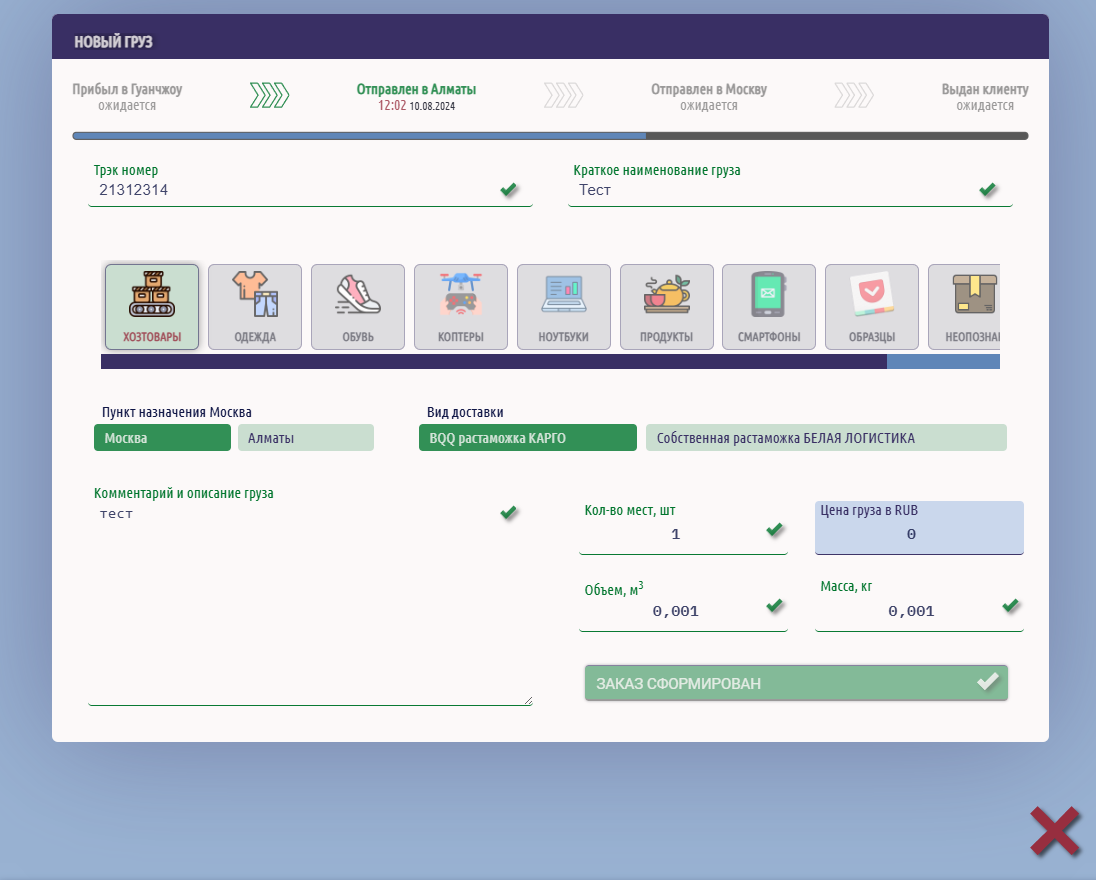1096x880 pixels.
Task: Click the ЗАКАЗ СФОРМИРОВАН button
Action: (796, 683)
